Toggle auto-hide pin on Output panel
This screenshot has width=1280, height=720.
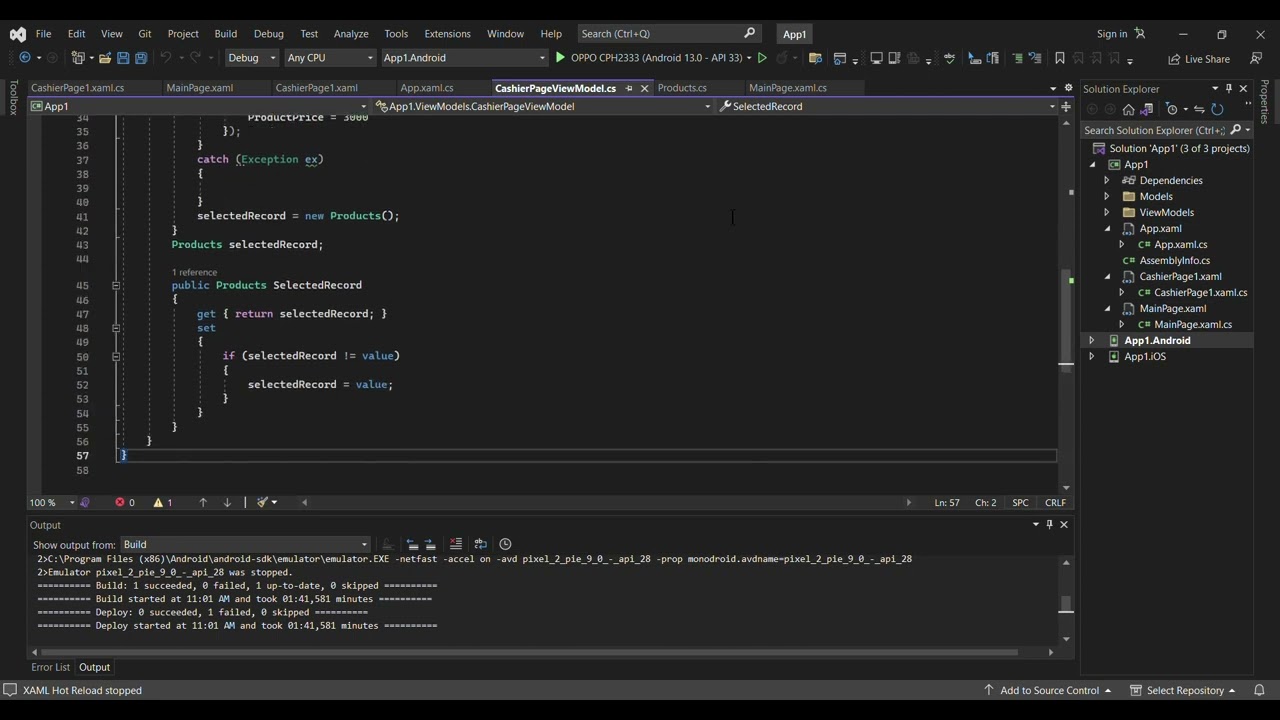[x=1049, y=525]
